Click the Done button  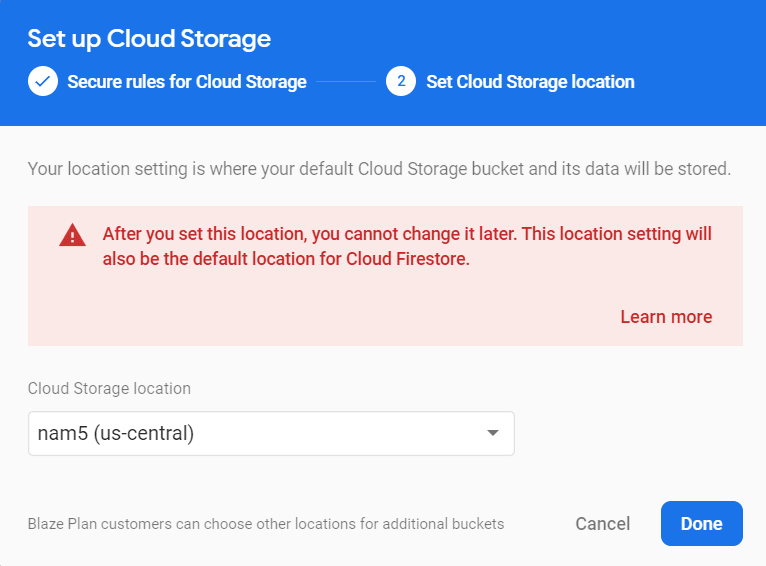[702, 524]
